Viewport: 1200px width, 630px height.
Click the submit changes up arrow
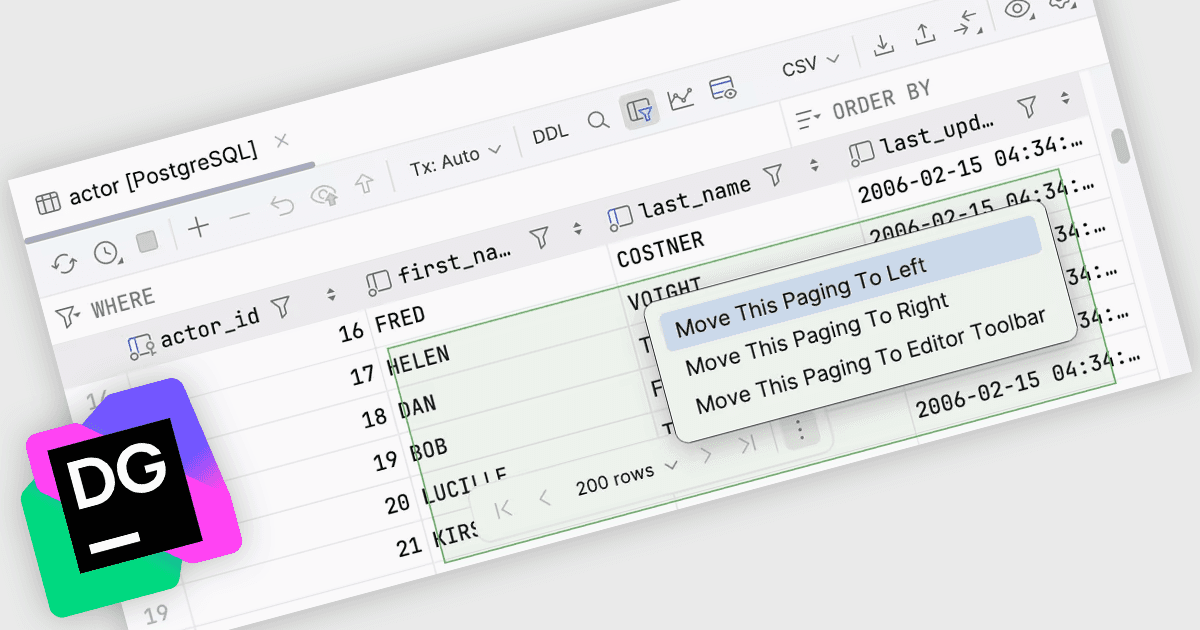(x=364, y=184)
